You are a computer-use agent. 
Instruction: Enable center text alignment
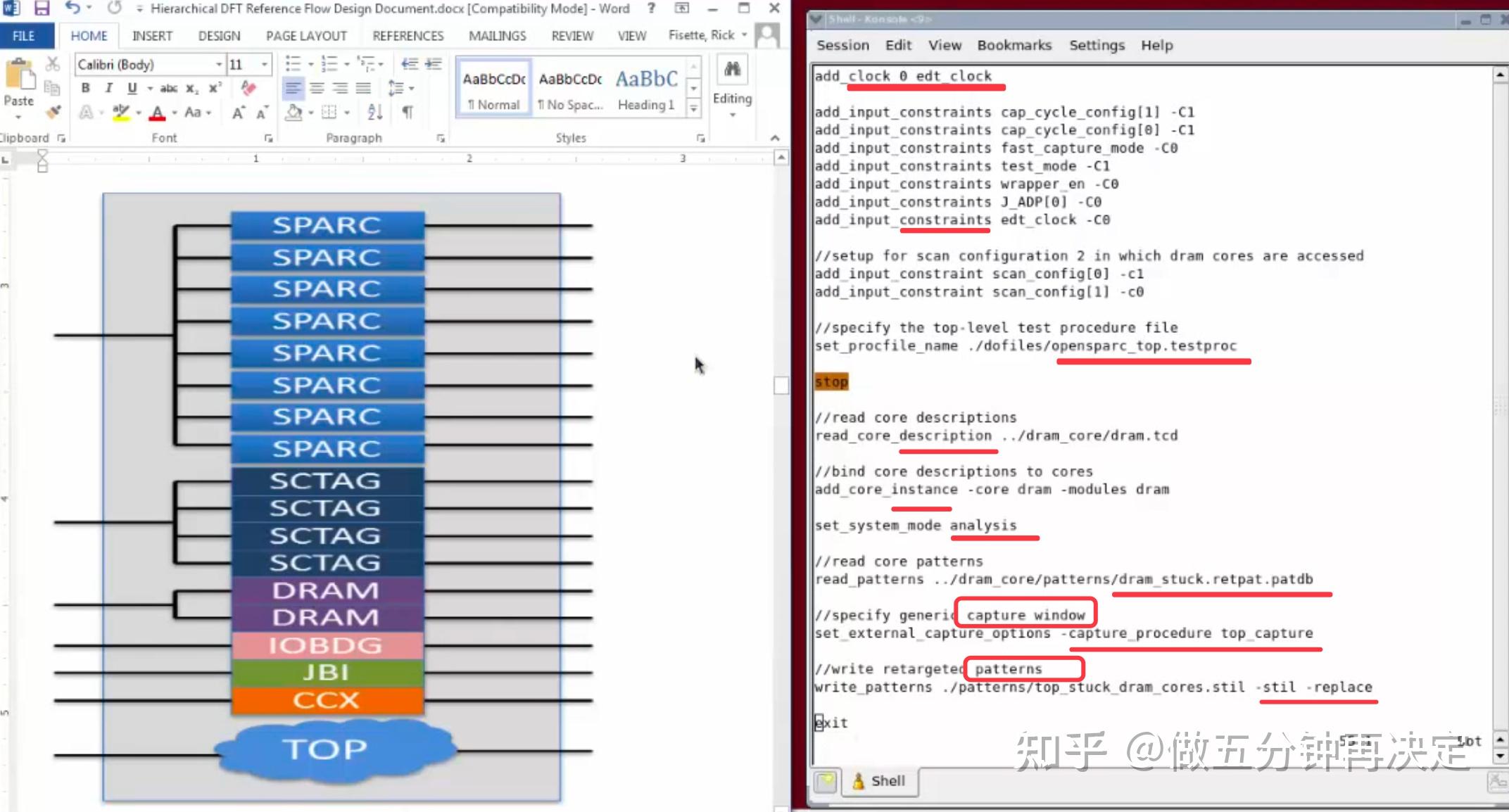pyautogui.click(x=317, y=88)
